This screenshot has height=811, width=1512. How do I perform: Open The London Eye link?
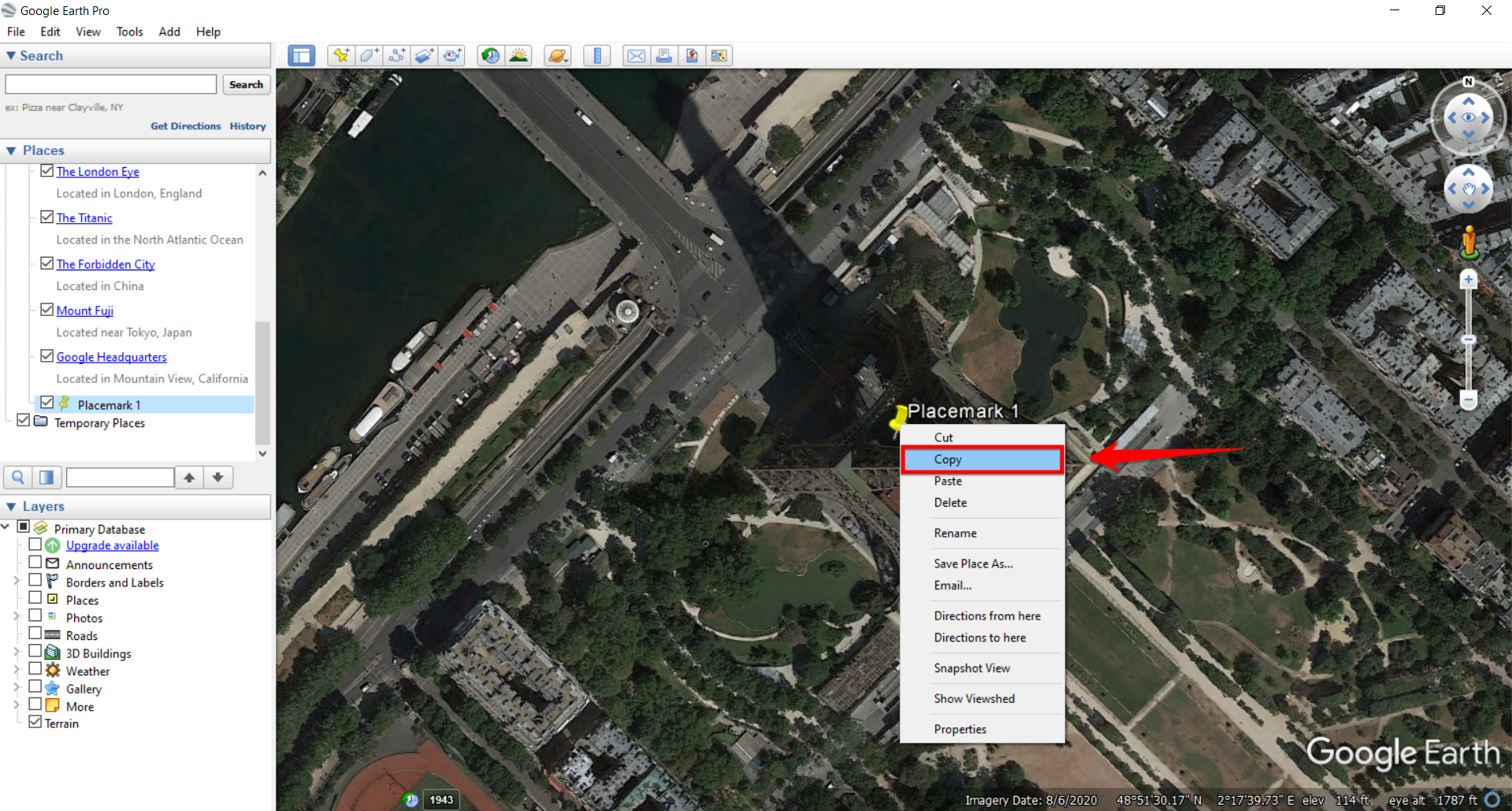[98, 172]
